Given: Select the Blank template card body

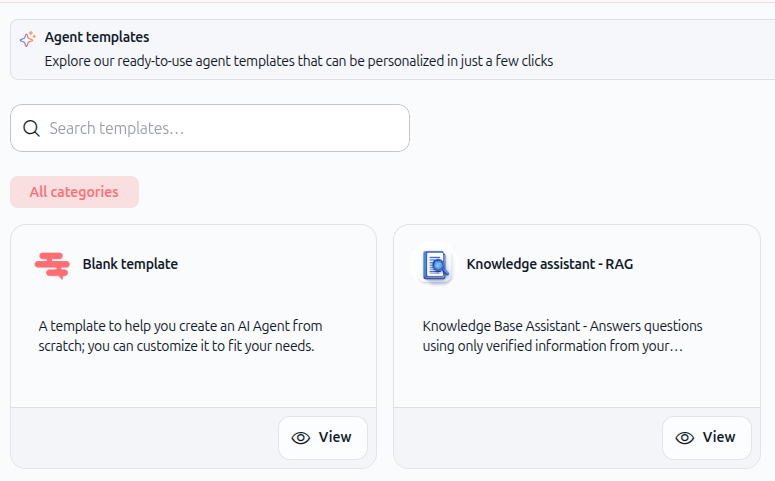Looking at the screenshot, I should point(193,316).
